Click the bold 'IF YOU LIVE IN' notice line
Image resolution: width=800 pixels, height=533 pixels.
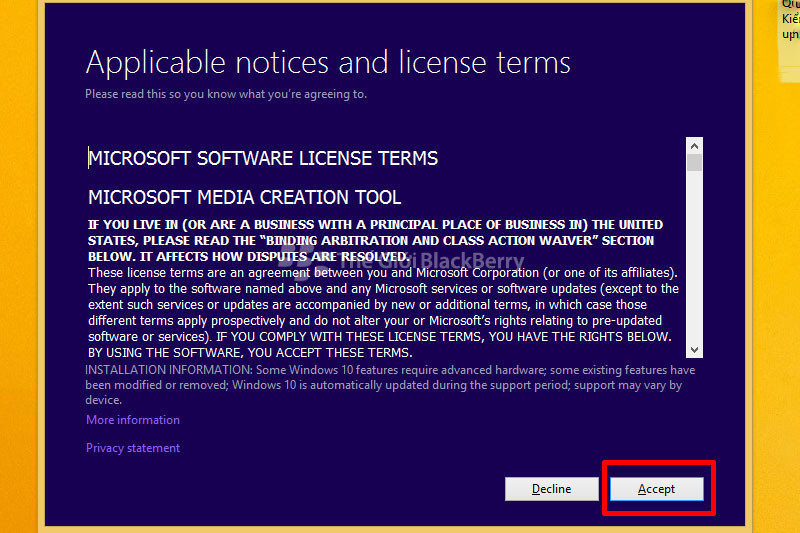click(375, 225)
